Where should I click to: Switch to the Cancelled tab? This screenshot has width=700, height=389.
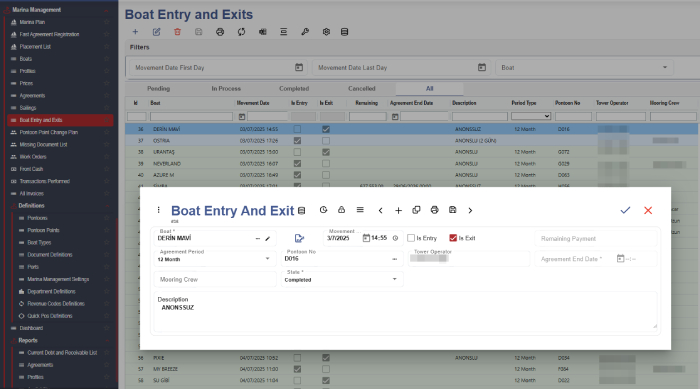pyautogui.click(x=362, y=88)
